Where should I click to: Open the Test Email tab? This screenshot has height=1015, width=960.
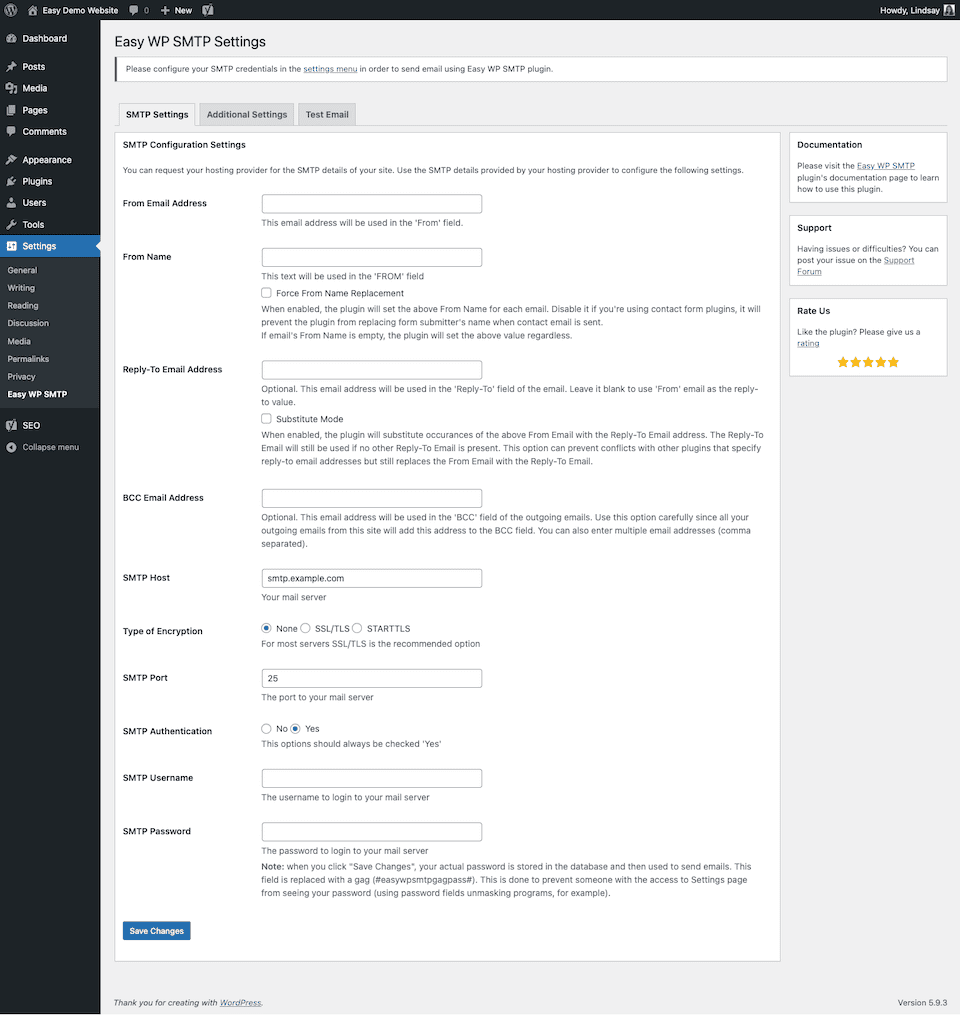[x=327, y=115]
